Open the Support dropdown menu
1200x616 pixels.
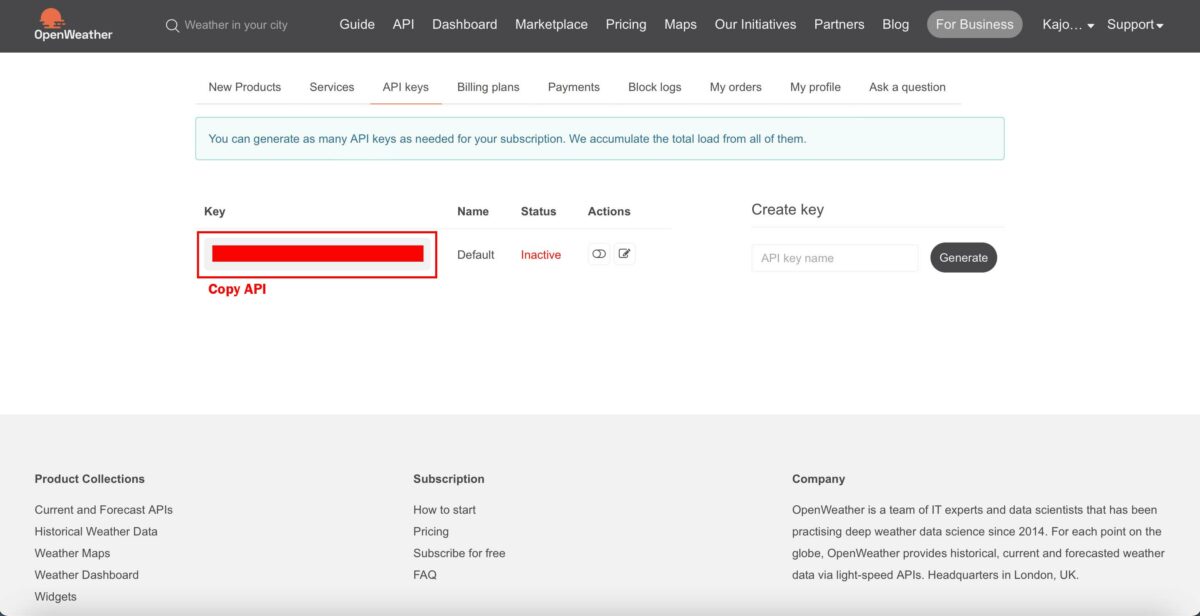coord(1135,25)
